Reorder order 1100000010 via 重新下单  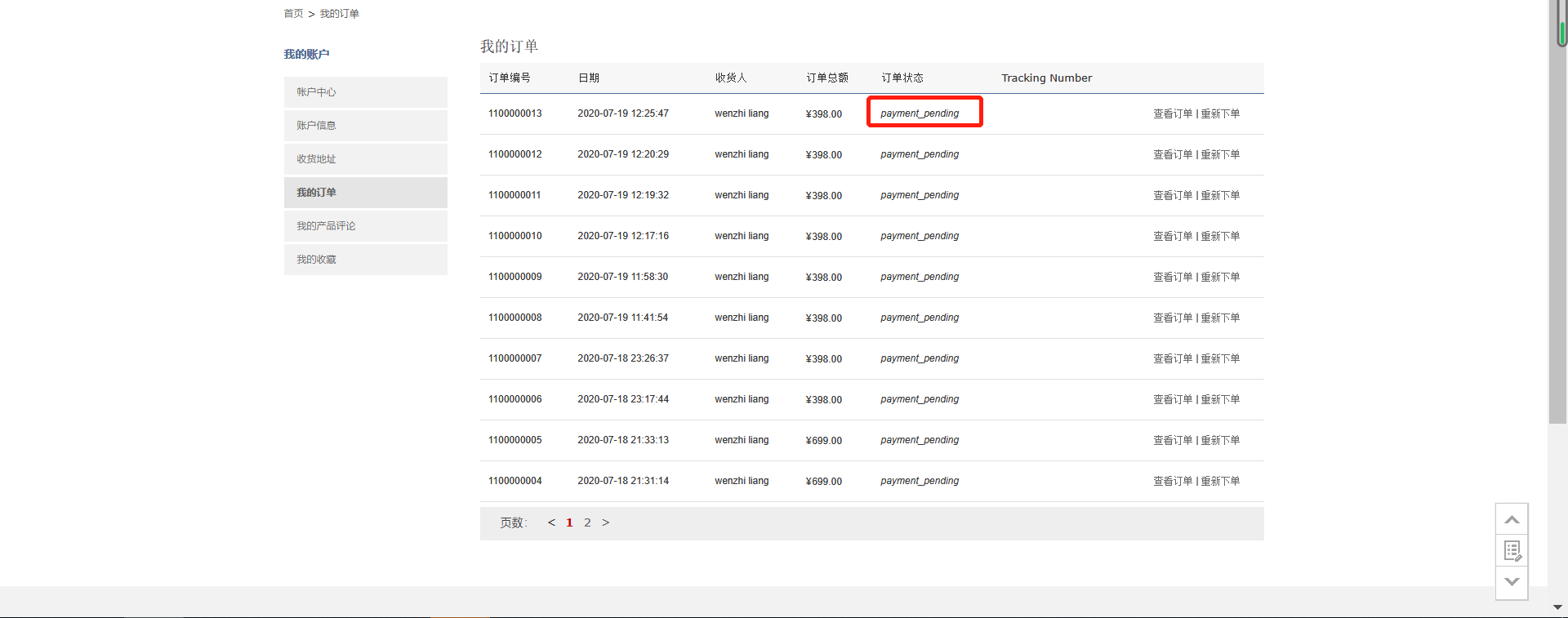coord(1220,237)
